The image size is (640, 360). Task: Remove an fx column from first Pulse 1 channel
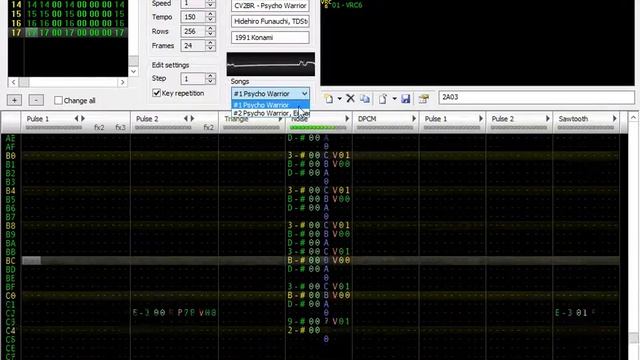point(76,118)
